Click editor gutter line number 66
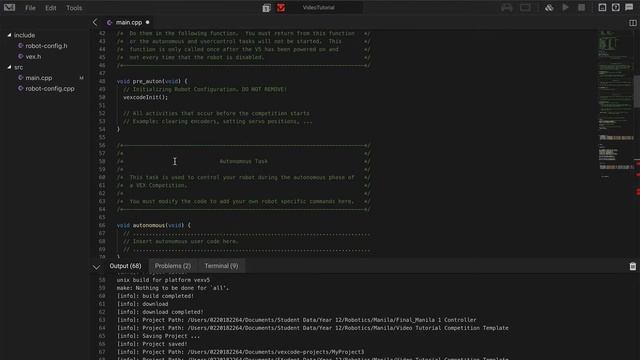Viewport: 640px width, 360px height. pos(102,225)
